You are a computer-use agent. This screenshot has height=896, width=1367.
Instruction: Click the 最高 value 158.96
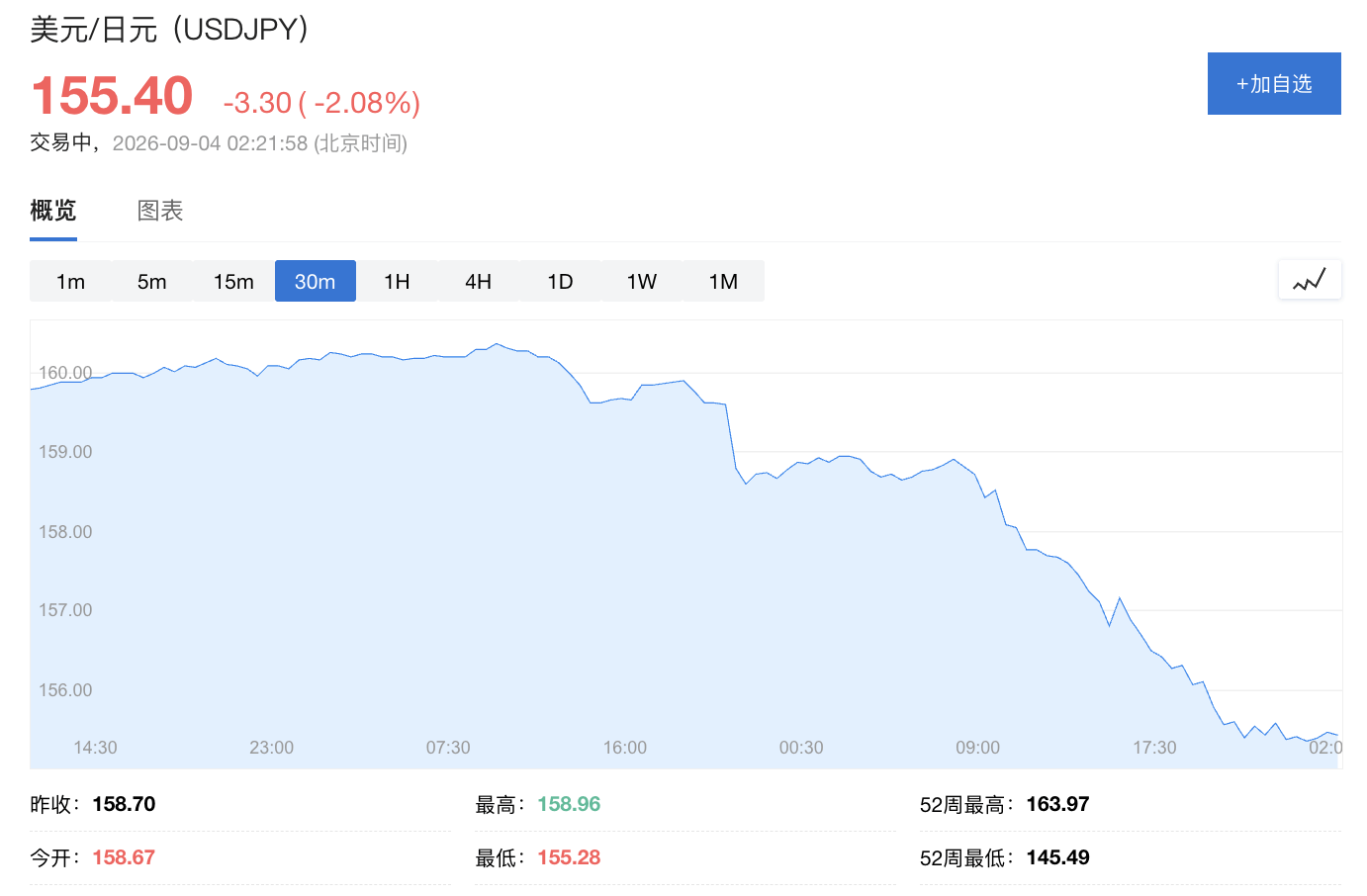[x=569, y=804]
